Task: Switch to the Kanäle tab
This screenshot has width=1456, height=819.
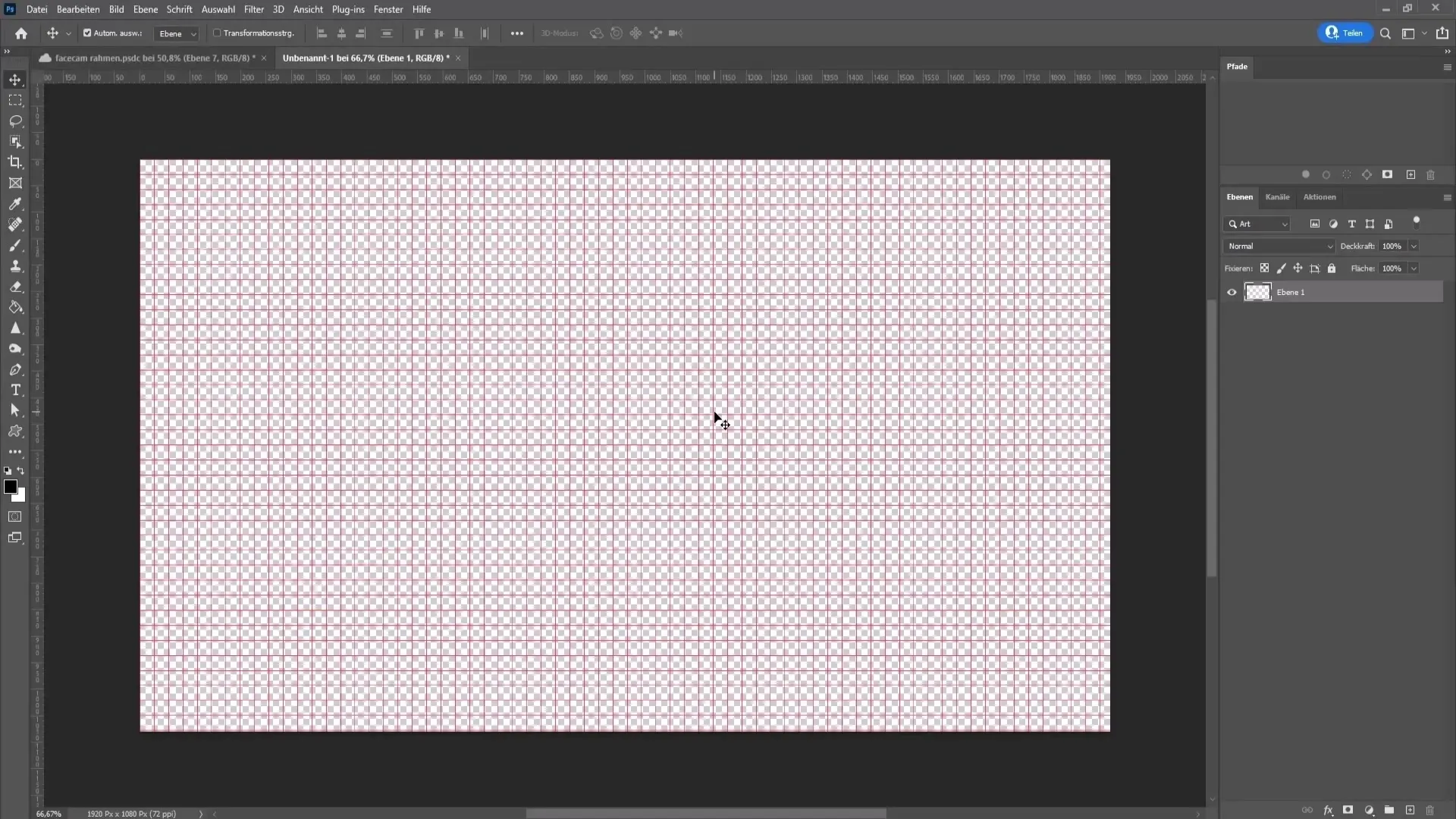Action: (x=1277, y=196)
